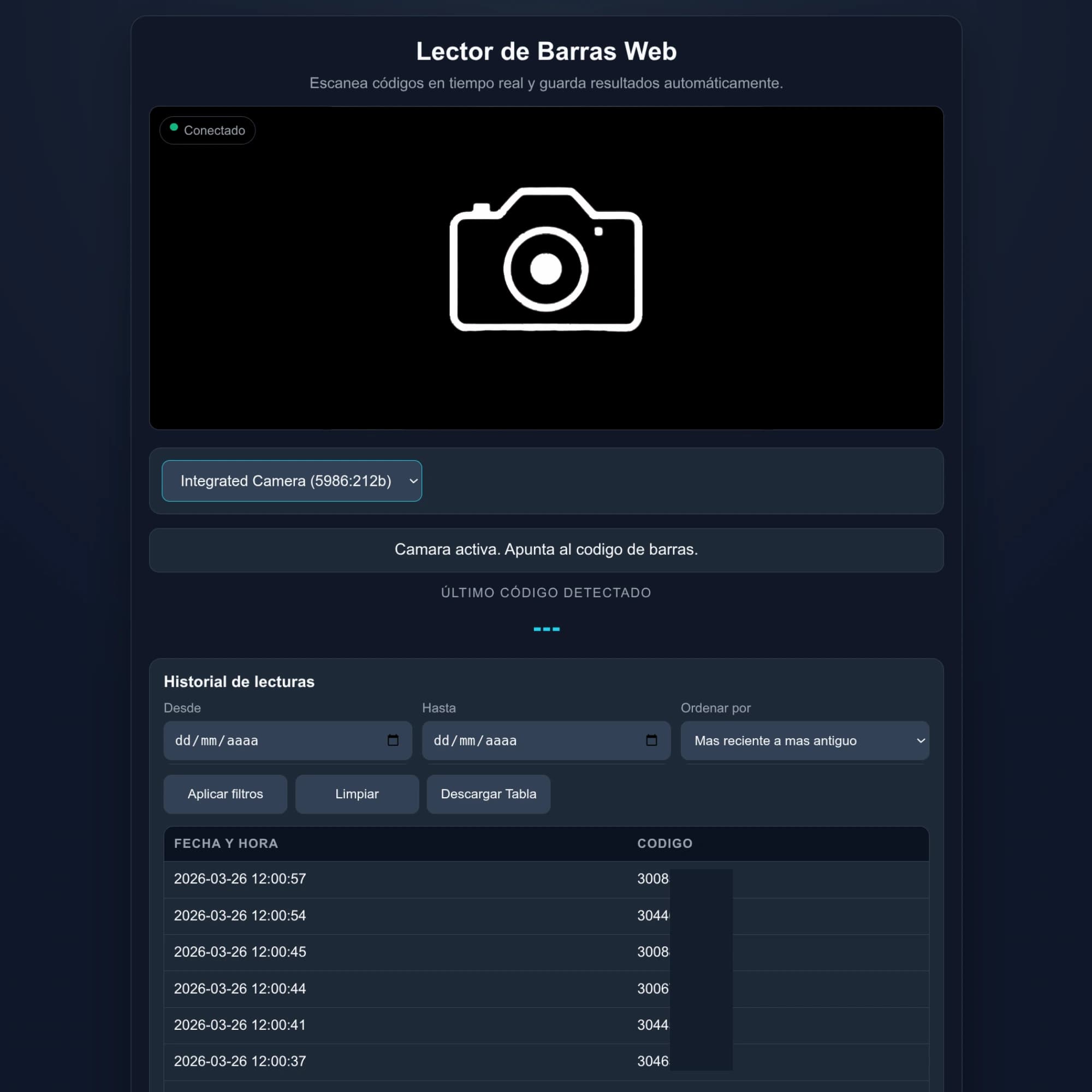Select the row dated 2026-03-26 12:00:41

coord(546,1025)
